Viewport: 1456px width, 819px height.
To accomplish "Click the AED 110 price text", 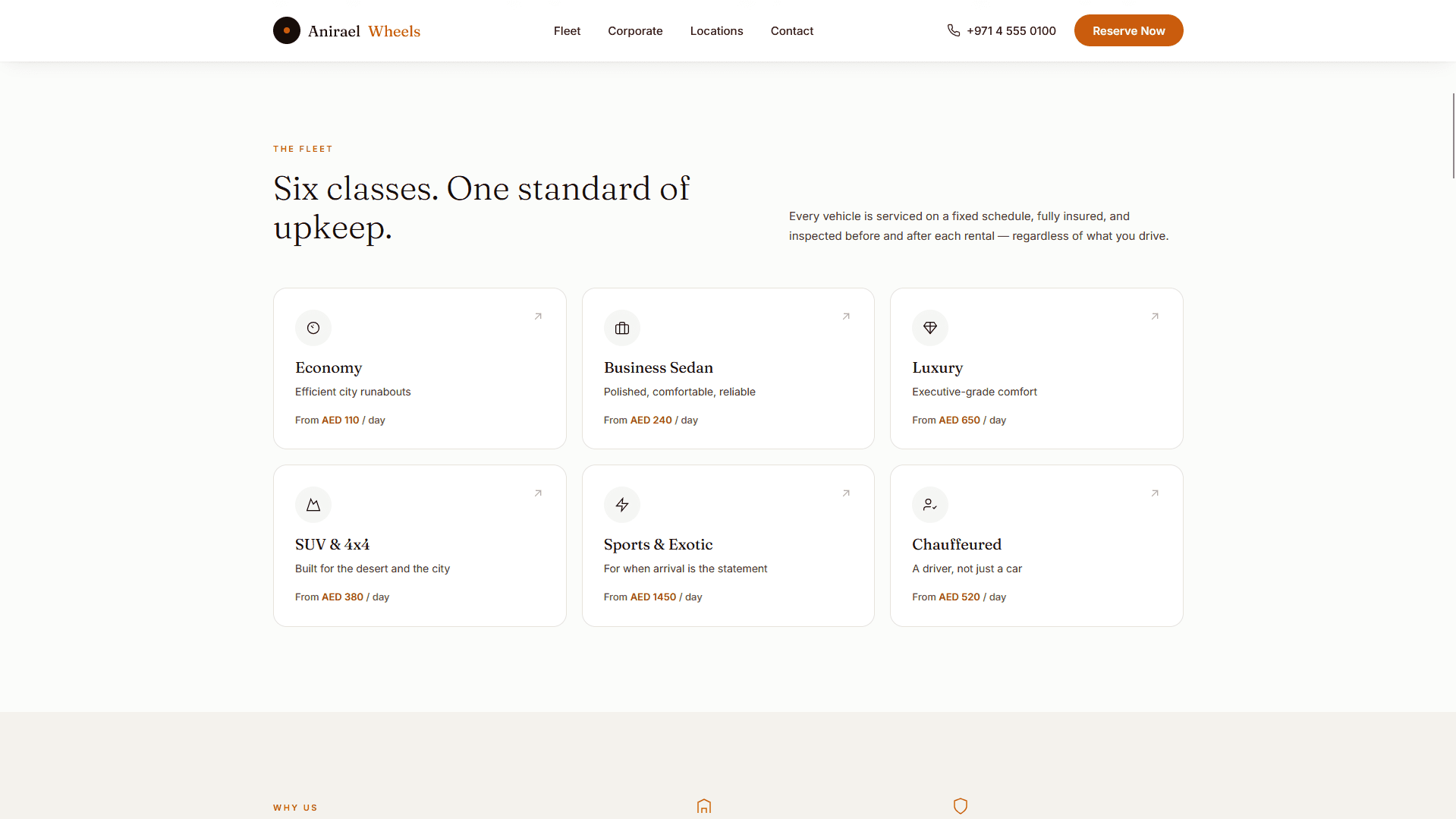I will coord(340,420).
